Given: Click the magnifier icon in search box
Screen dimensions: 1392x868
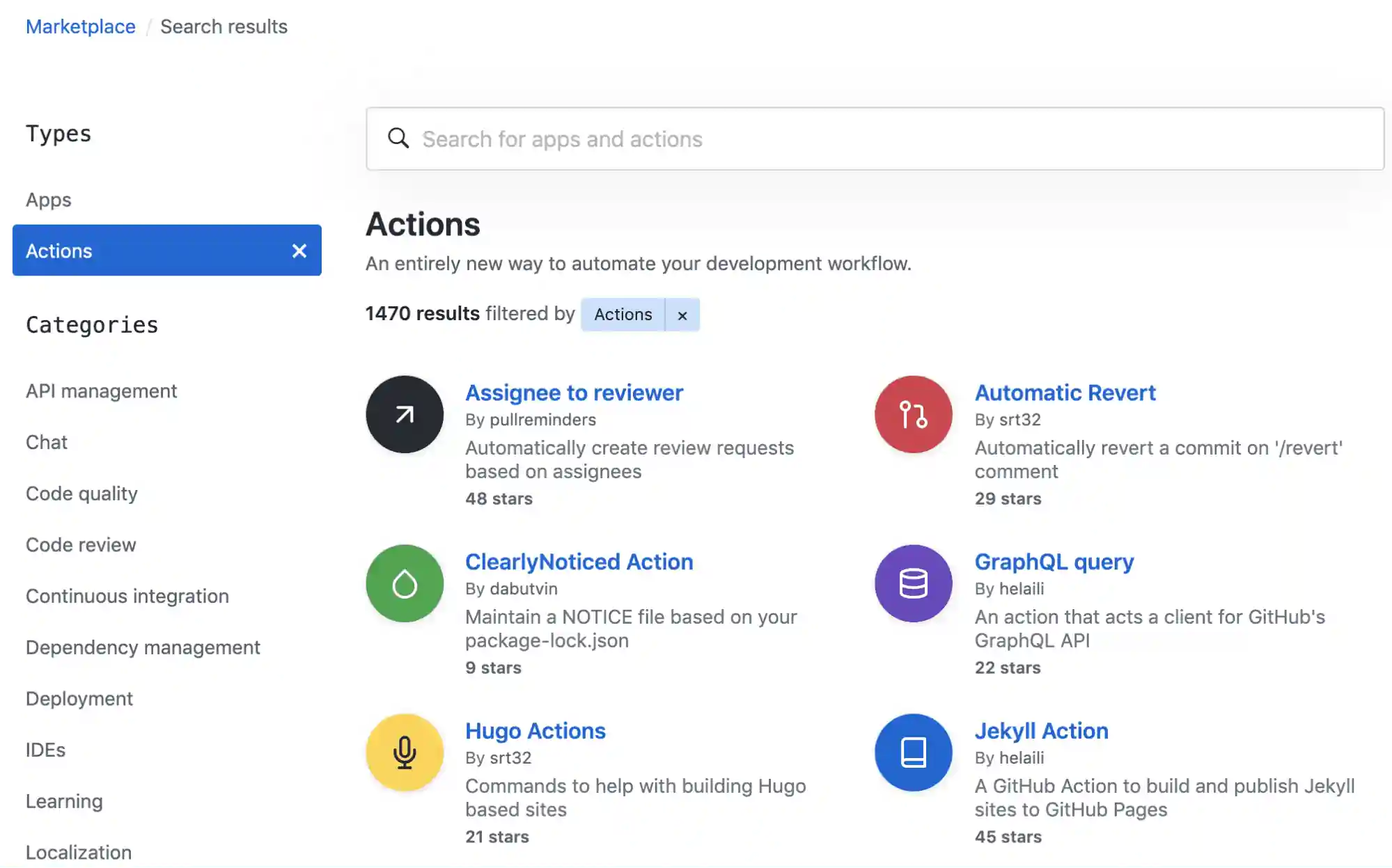Looking at the screenshot, I should (398, 139).
